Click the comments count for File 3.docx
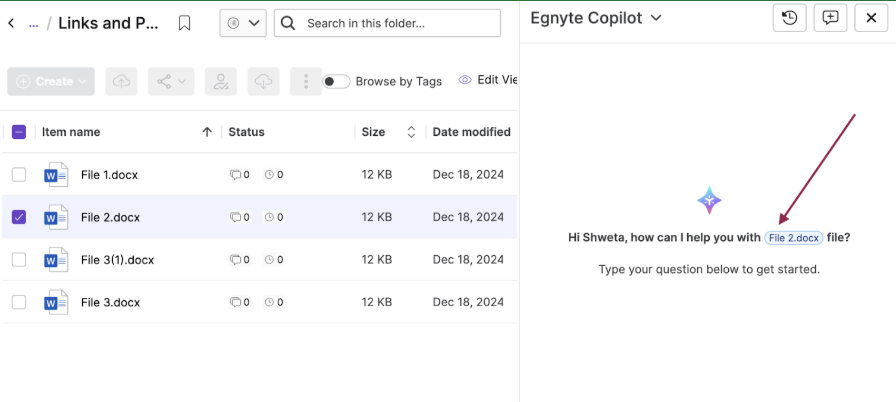This screenshot has width=896, height=402. pos(239,302)
